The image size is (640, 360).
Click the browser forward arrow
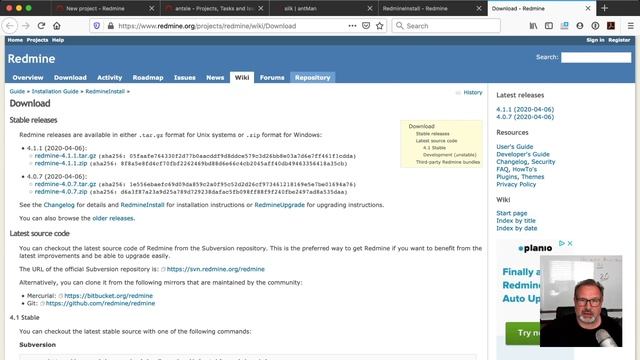[x=26, y=26]
